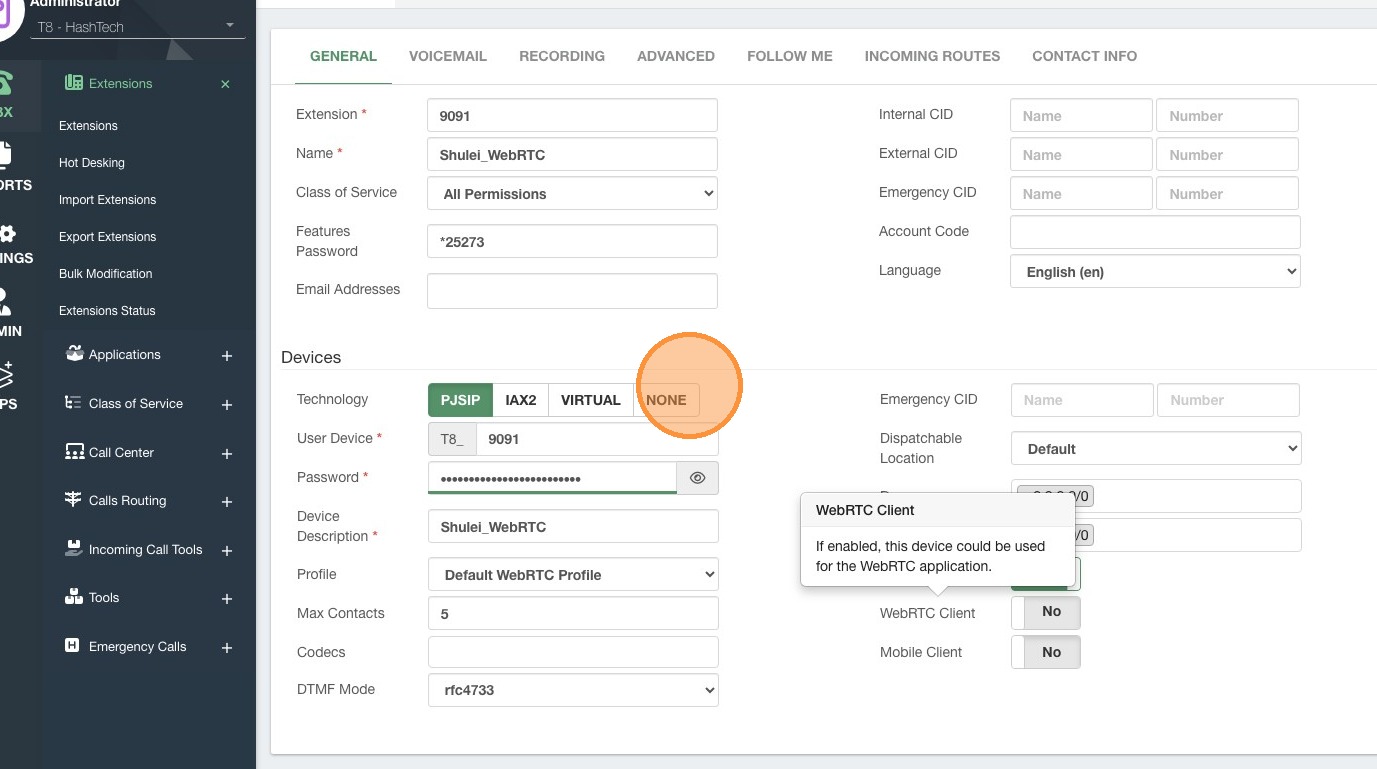Open the Extensions list link in sidebar

point(88,126)
